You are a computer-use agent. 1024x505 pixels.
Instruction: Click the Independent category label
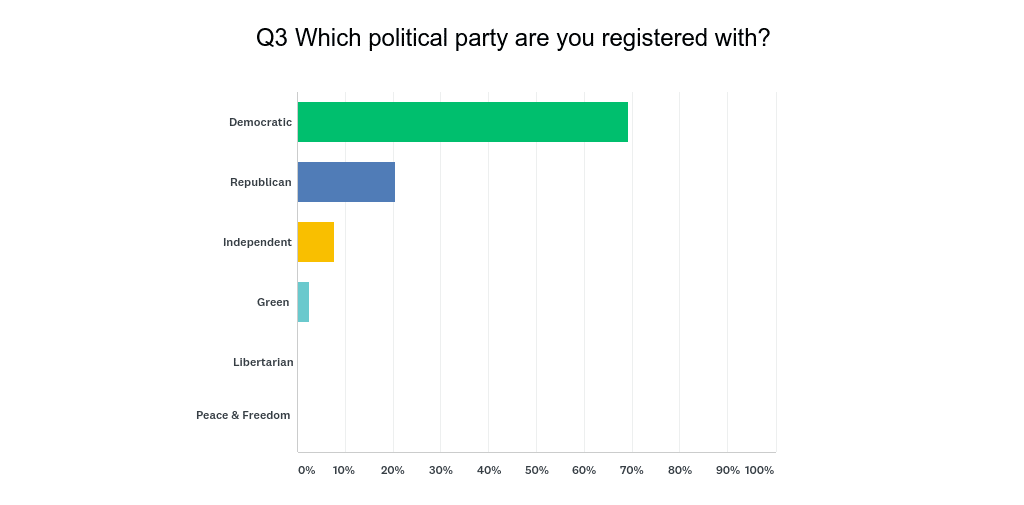coord(257,242)
